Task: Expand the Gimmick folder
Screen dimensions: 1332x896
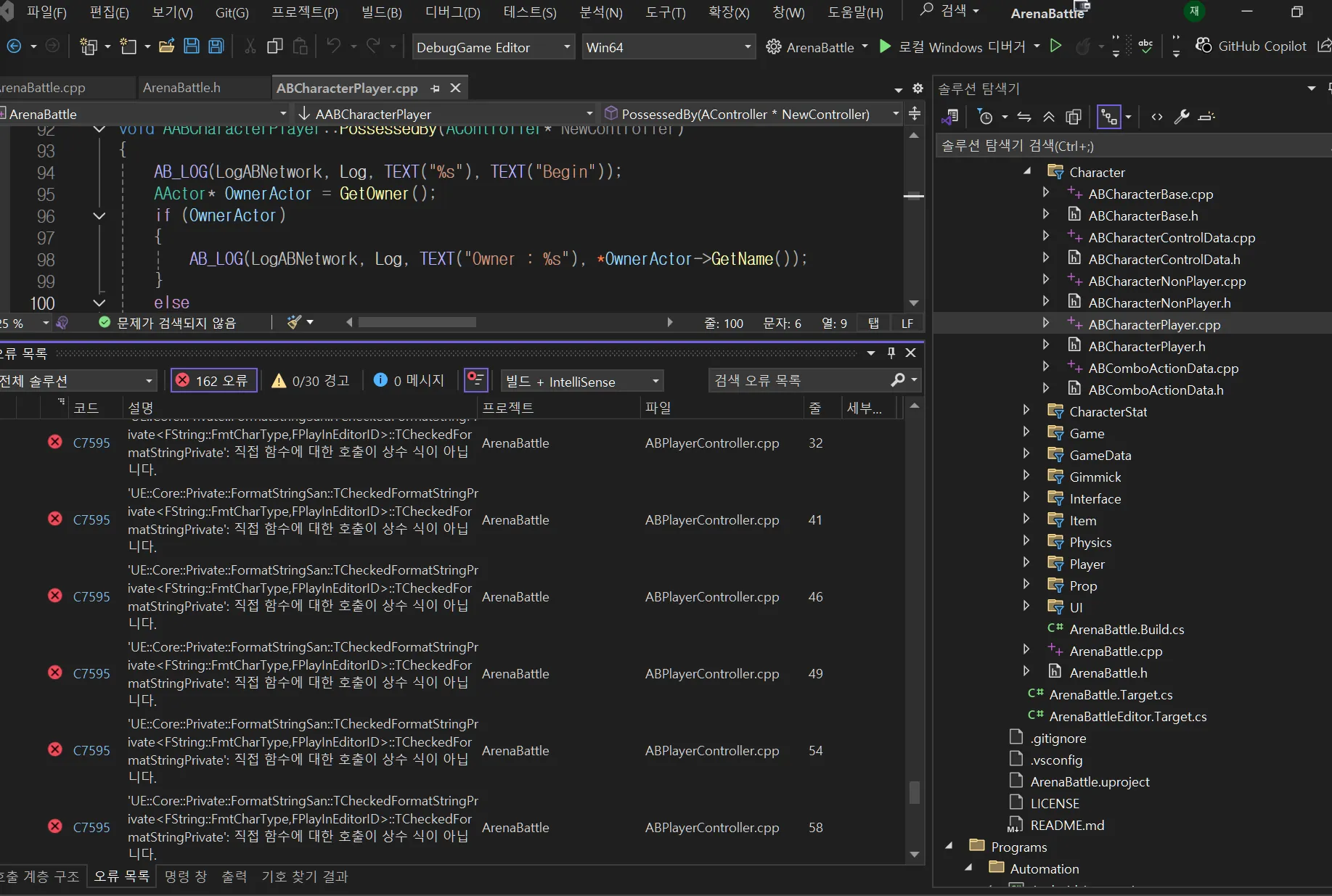Action: tap(1026, 476)
